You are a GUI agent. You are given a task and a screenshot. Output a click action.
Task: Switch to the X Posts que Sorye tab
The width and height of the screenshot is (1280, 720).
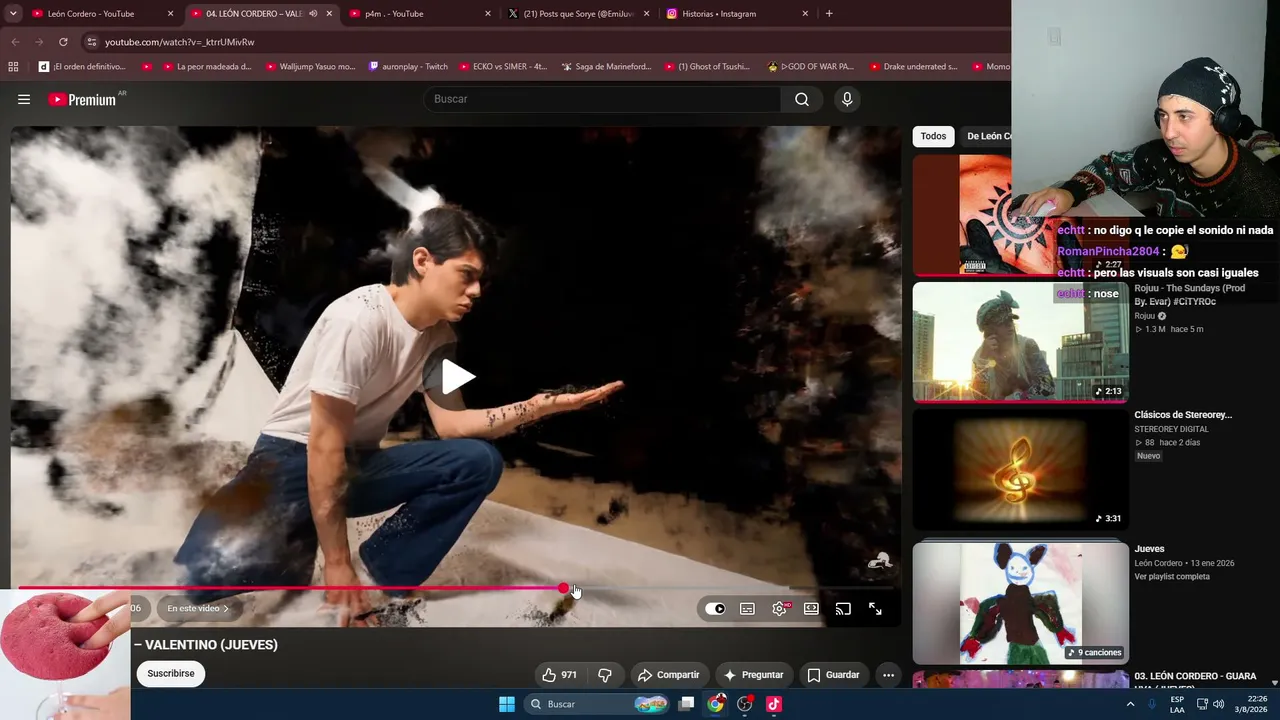tap(580, 14)
